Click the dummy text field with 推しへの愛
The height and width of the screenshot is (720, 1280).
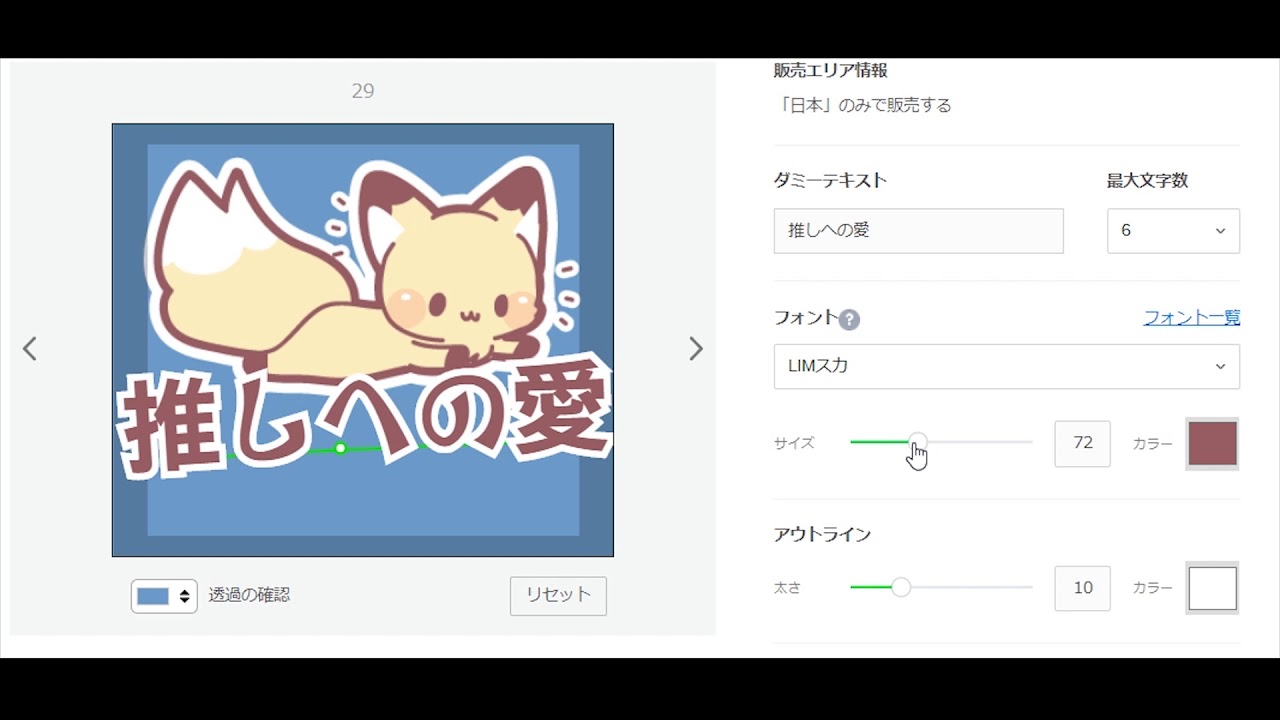point(918,231)
